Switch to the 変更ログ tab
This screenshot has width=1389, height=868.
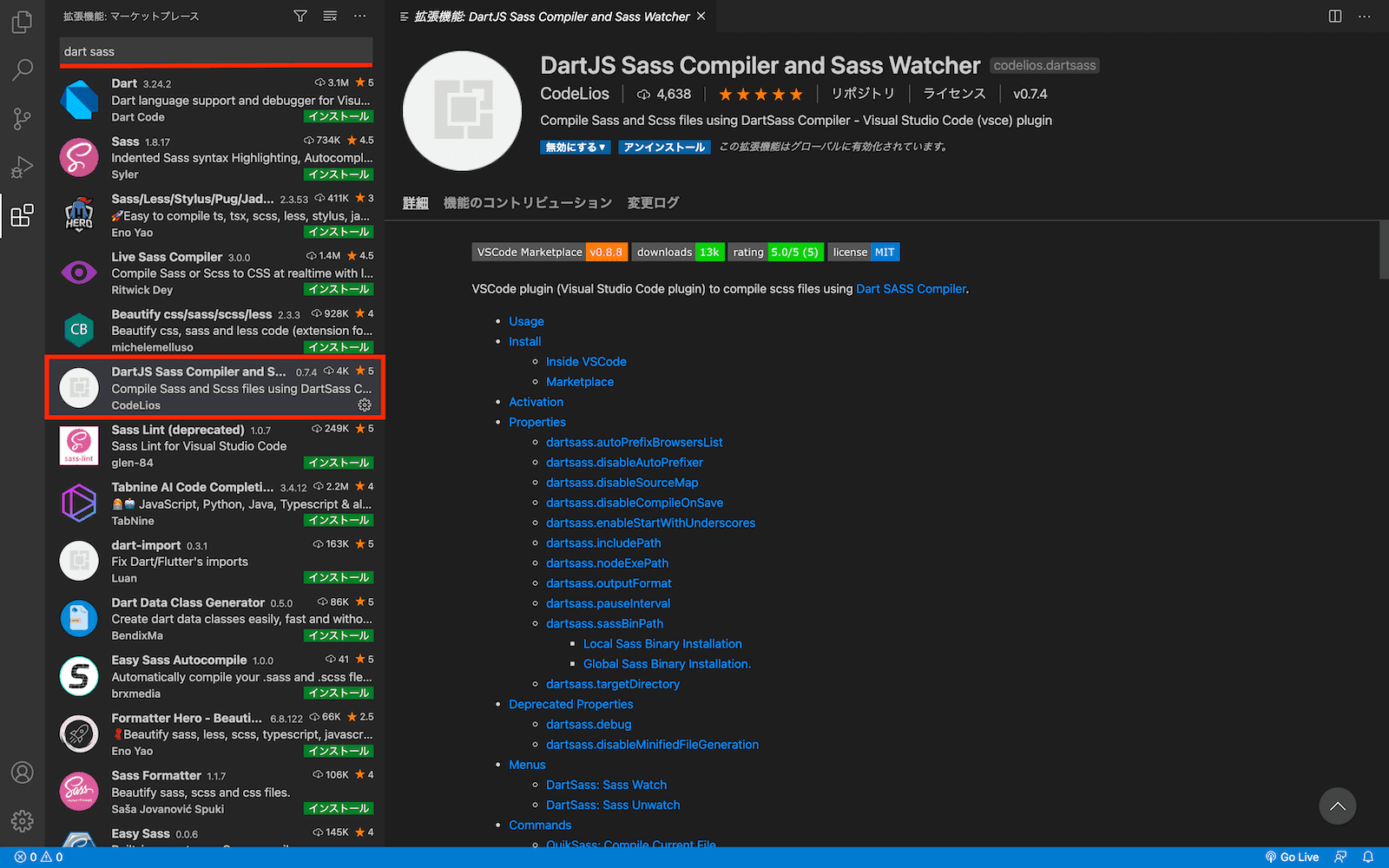click(x=653, y=201)
